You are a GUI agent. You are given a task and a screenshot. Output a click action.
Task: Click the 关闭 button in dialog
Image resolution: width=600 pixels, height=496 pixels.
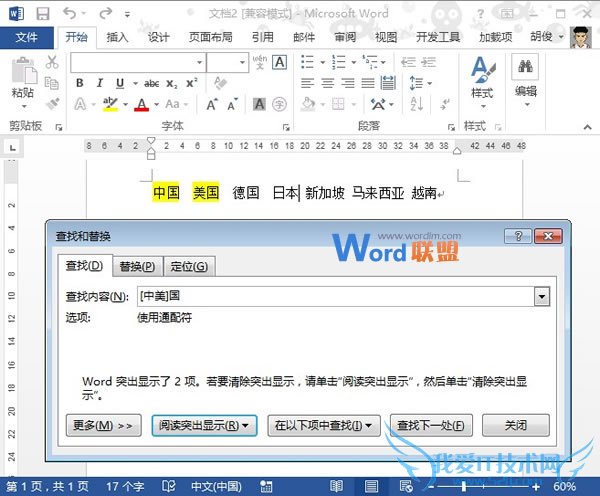coord(515,425)
